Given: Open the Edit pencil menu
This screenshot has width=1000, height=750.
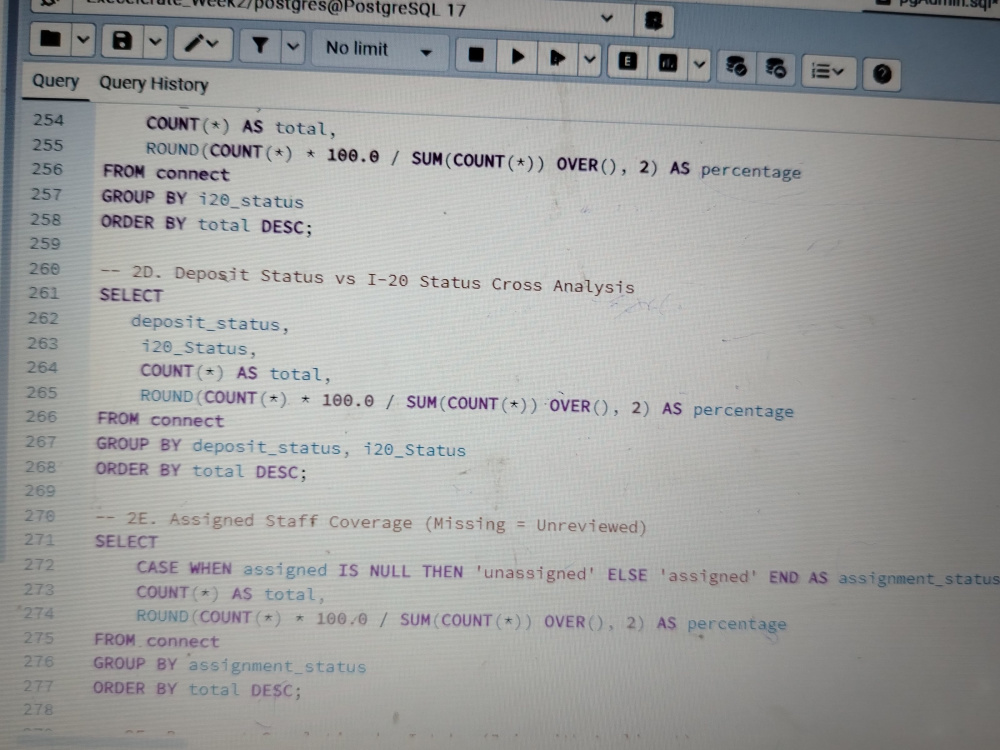Looking at the screenshot, I should click(x=202, y=44).
